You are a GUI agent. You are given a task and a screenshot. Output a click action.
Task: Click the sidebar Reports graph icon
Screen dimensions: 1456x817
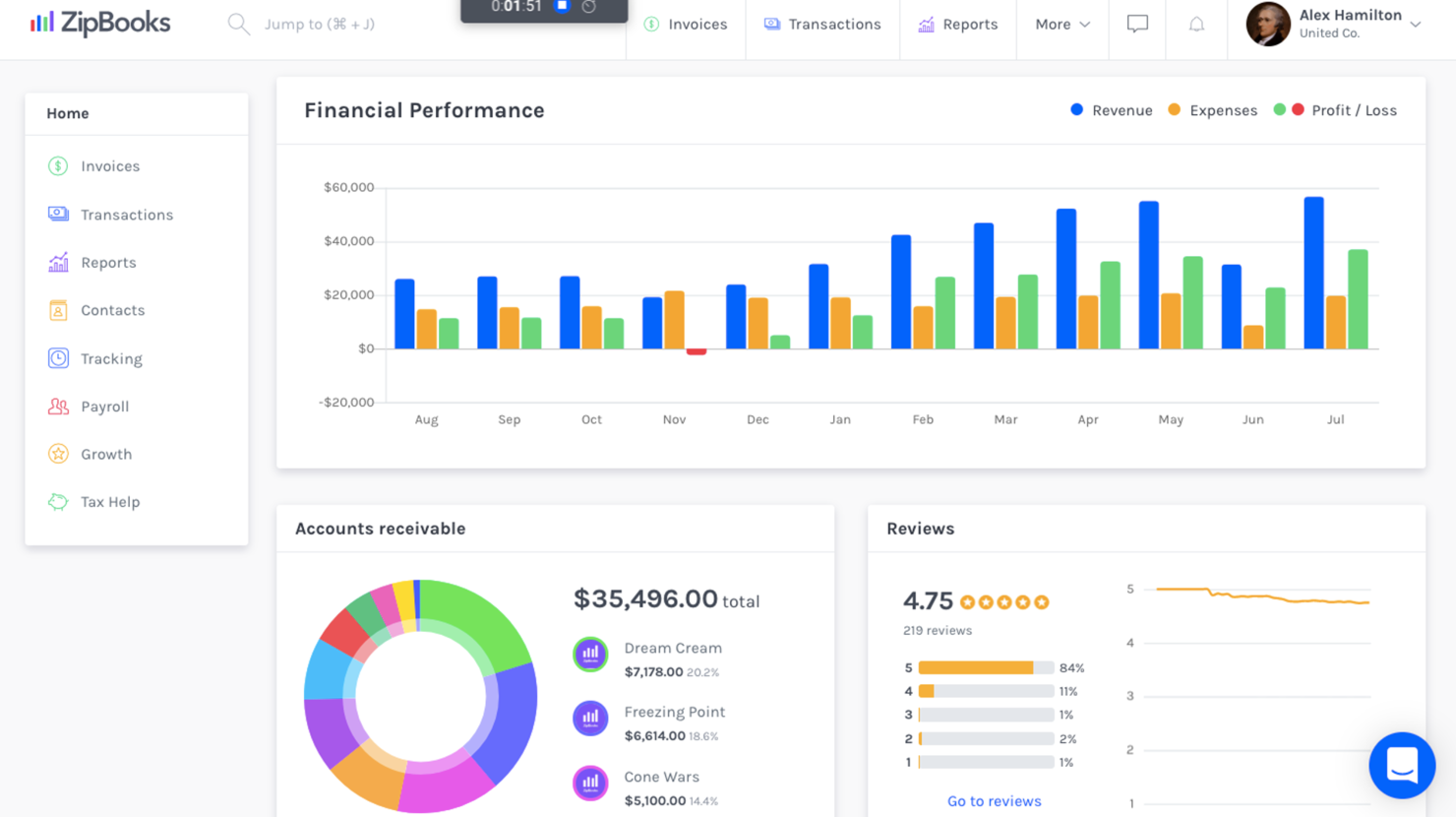coord(58,262)
